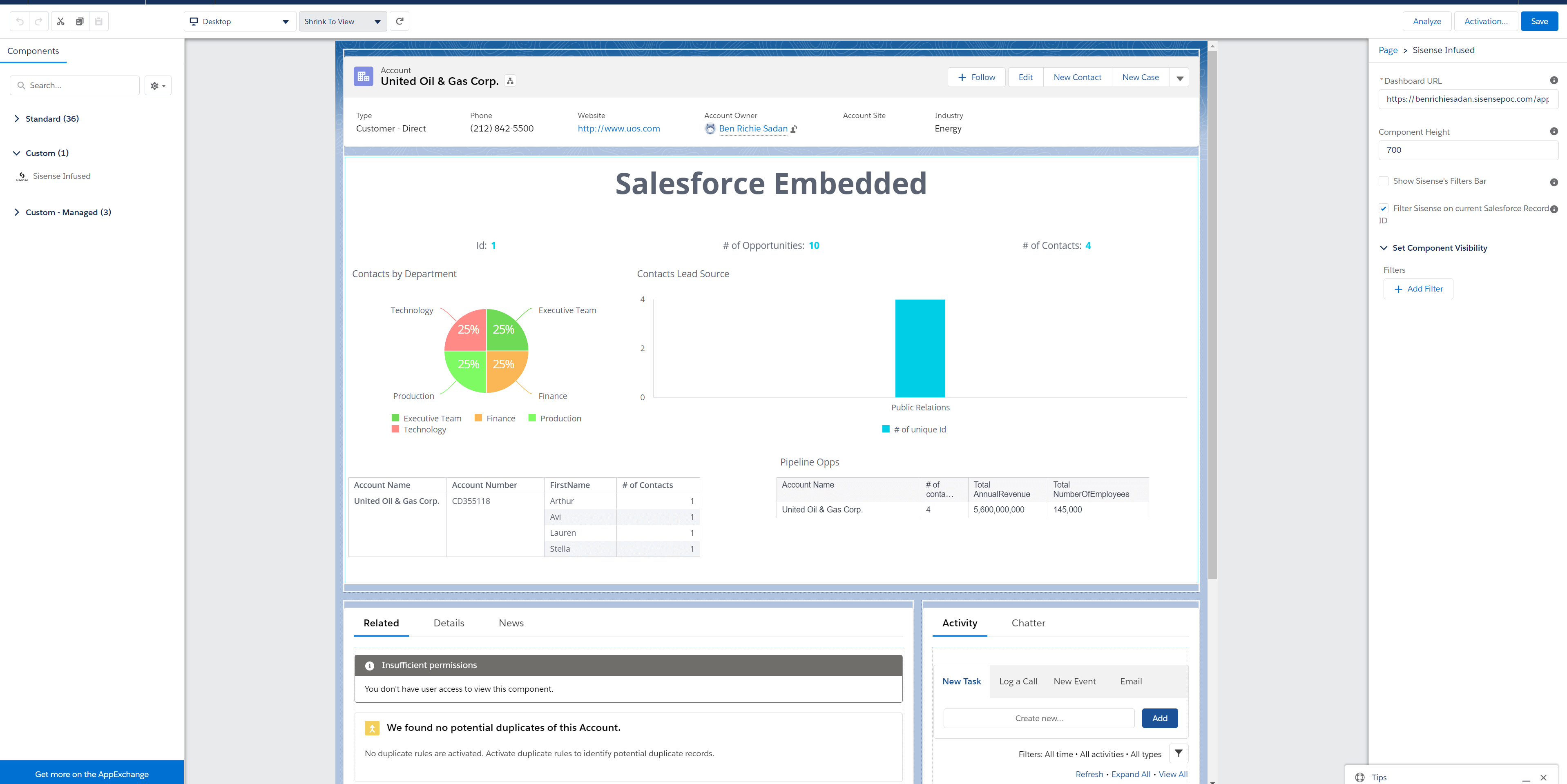This screenshot has height=784, width=1567.
Task: Click the Dashboard URL input field
Action: click(1468, 99)
